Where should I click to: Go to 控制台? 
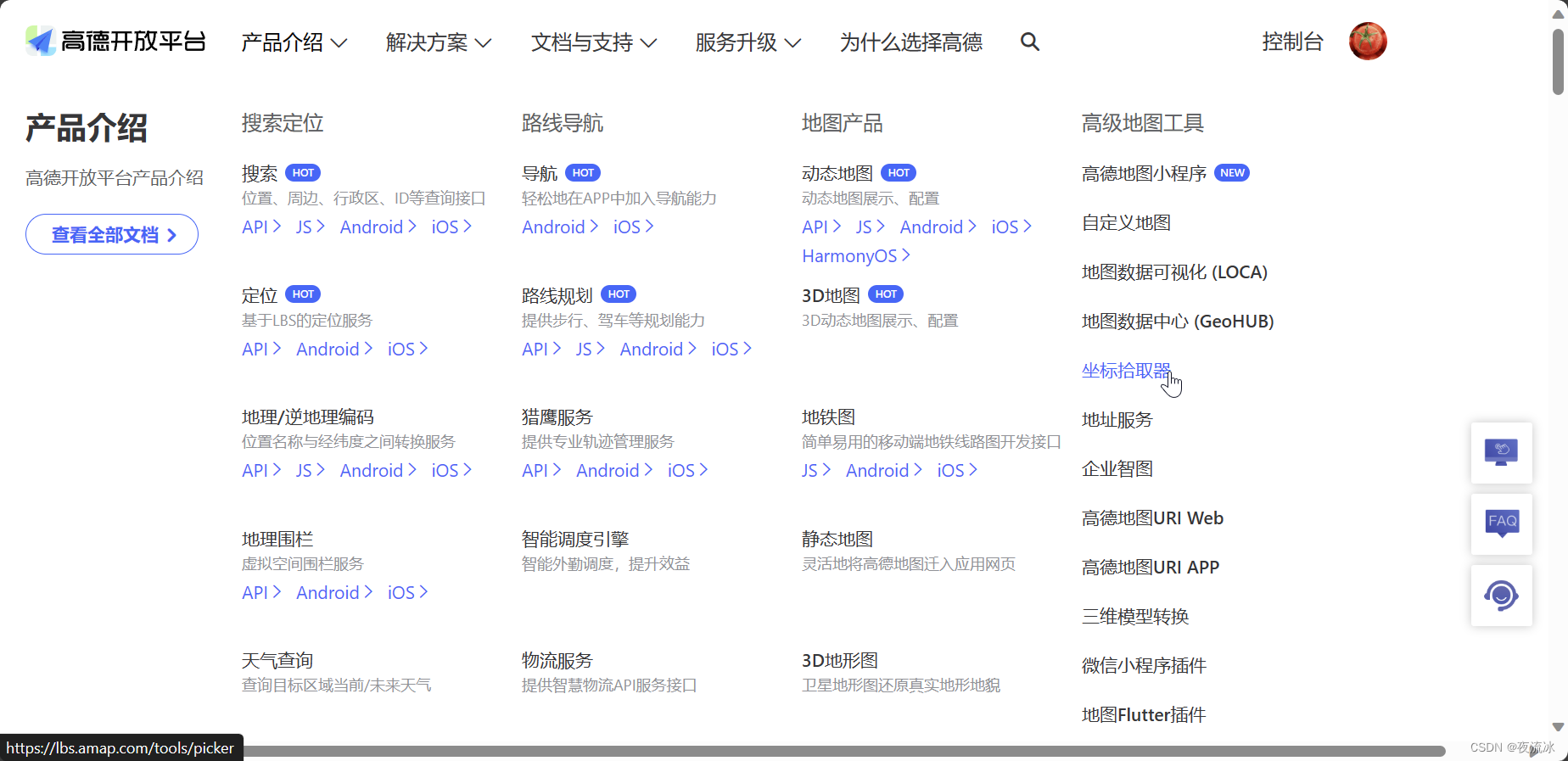pos(1292,42)
